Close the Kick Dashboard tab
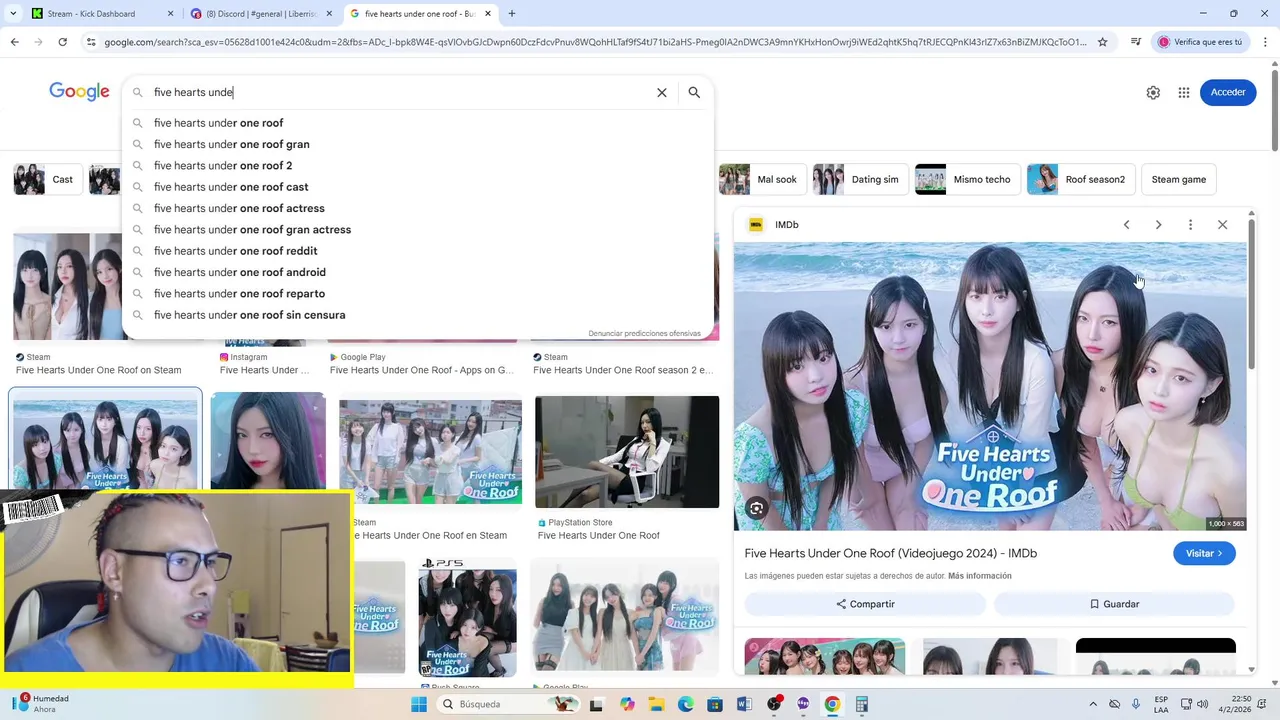Image resolution: width=1280 pixels, height=720 pixels. tap(170, 14)
